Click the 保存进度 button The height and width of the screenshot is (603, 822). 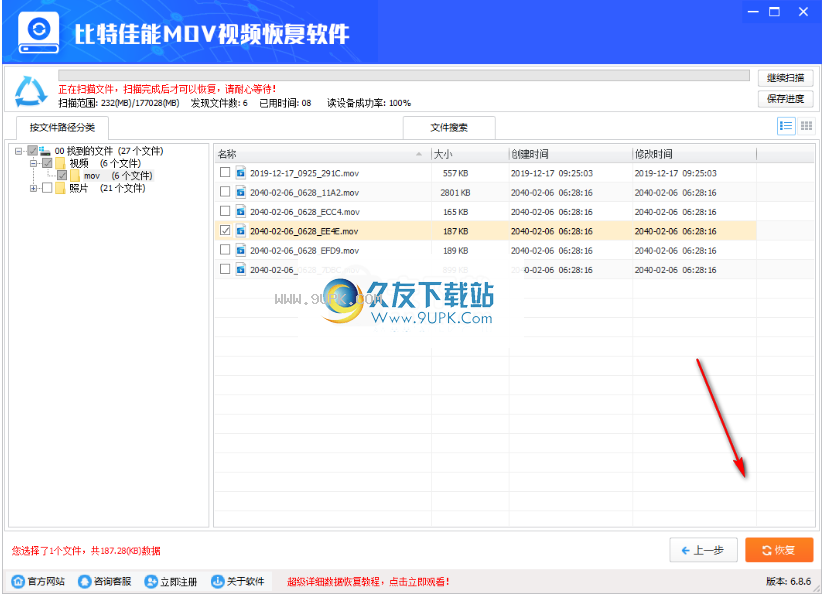(x=785, y=99)
